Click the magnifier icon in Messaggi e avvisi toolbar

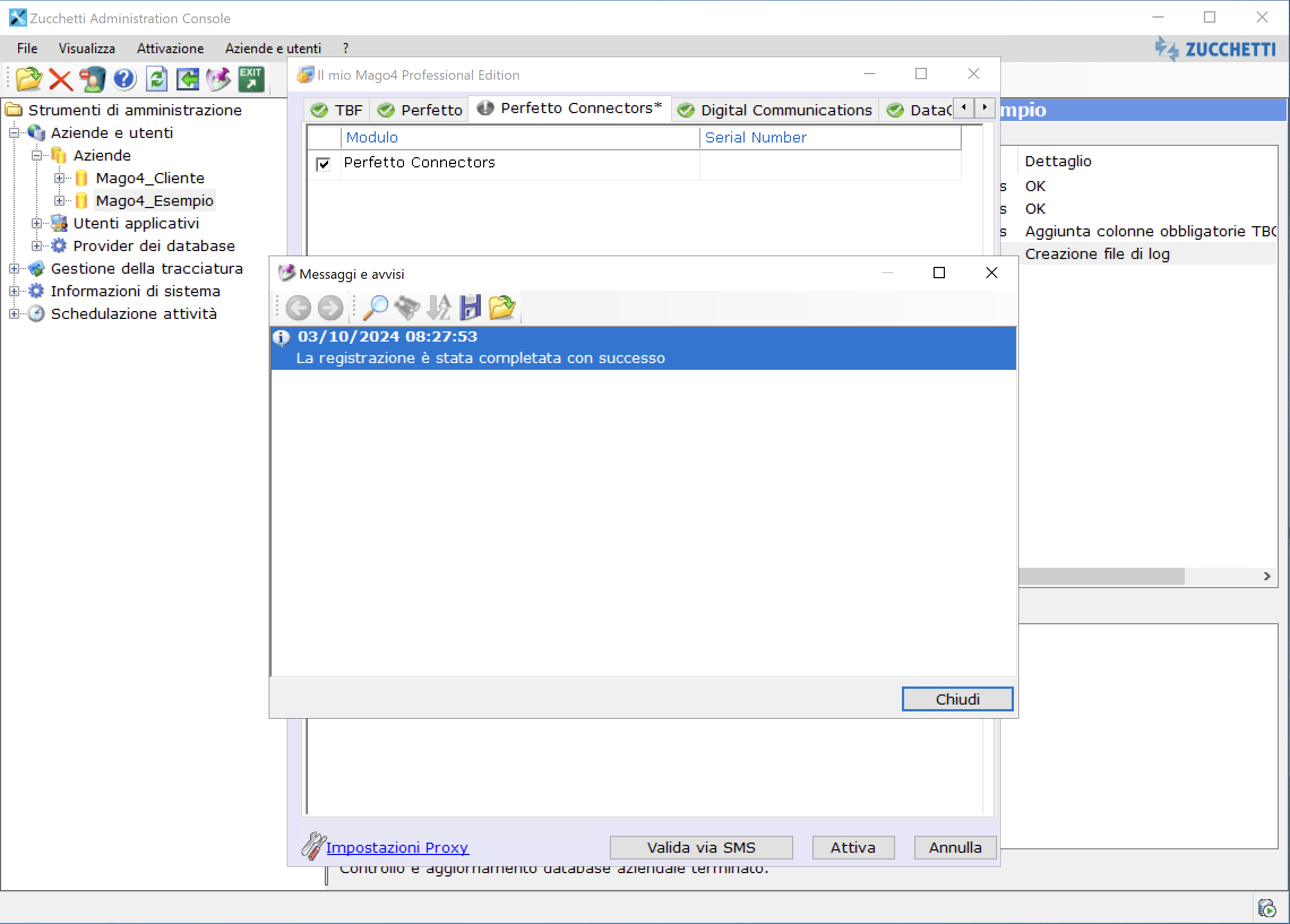tap(375, 308)
